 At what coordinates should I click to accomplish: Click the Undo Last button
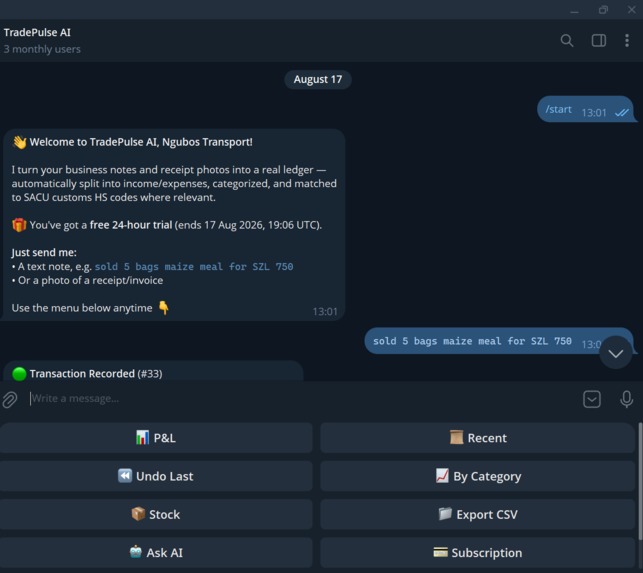(156, 476)
